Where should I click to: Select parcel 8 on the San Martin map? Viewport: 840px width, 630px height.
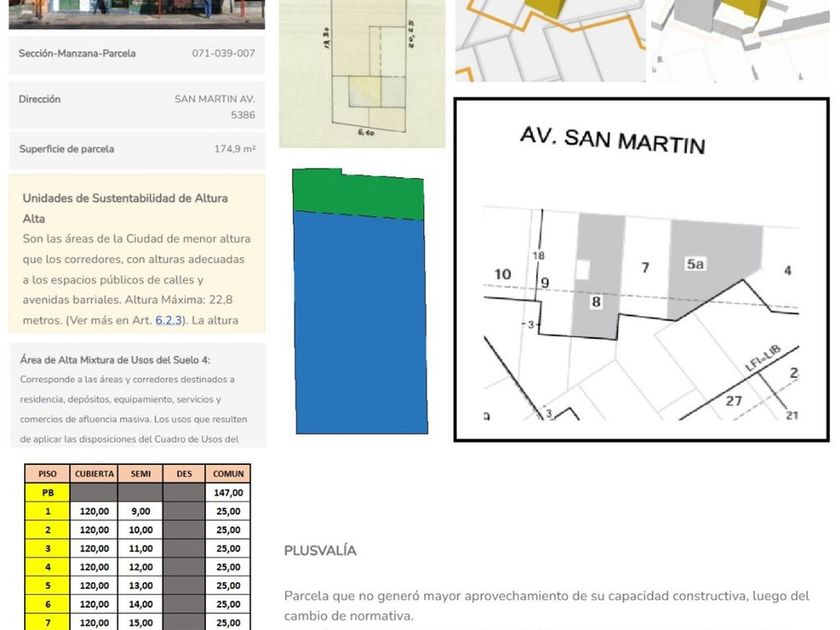(x=596, y=301)
